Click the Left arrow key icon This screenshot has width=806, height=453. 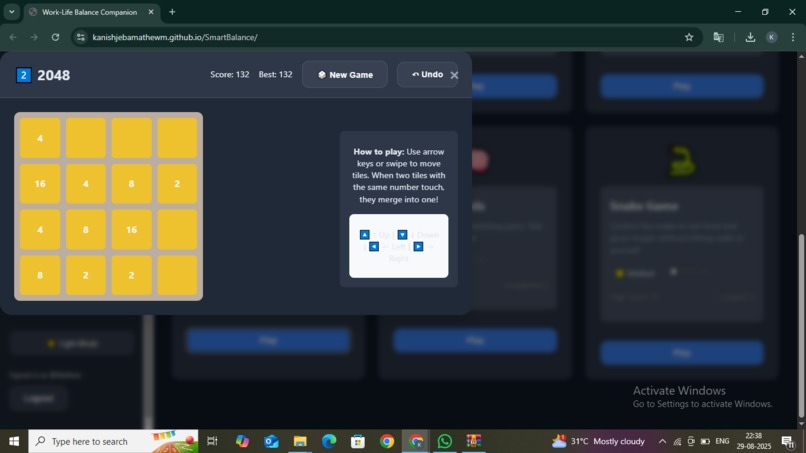click(374, 247)
